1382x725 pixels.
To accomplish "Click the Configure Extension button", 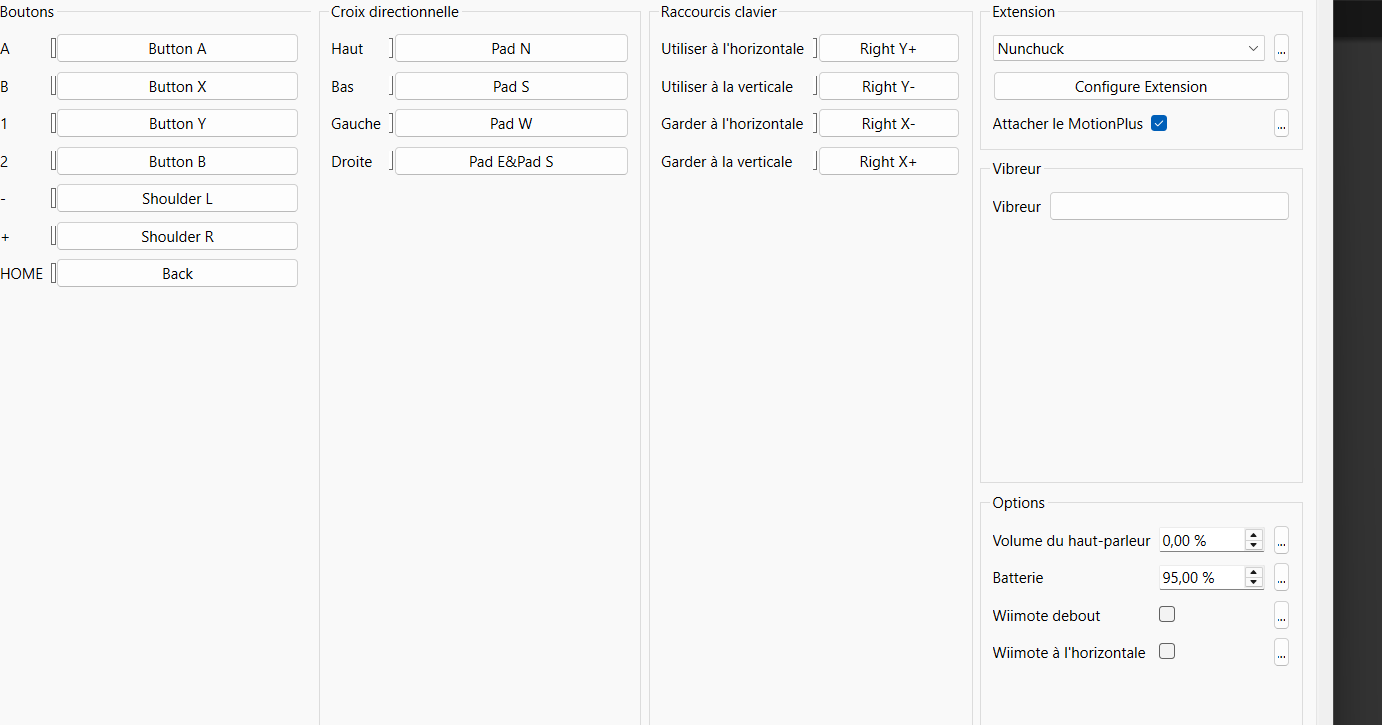I will (x=1140, y=87).
